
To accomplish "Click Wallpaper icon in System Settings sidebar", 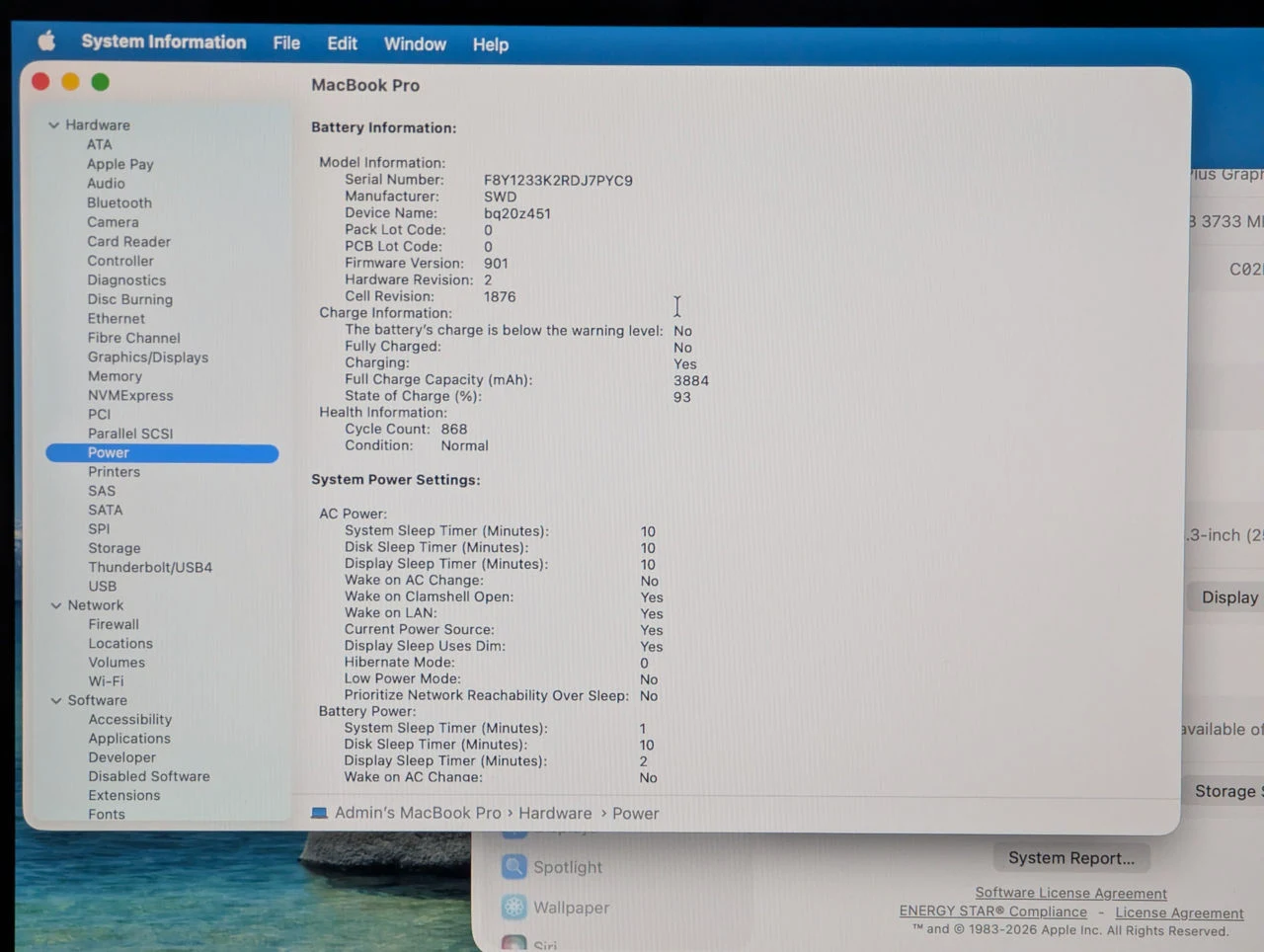I will [513, 907].
